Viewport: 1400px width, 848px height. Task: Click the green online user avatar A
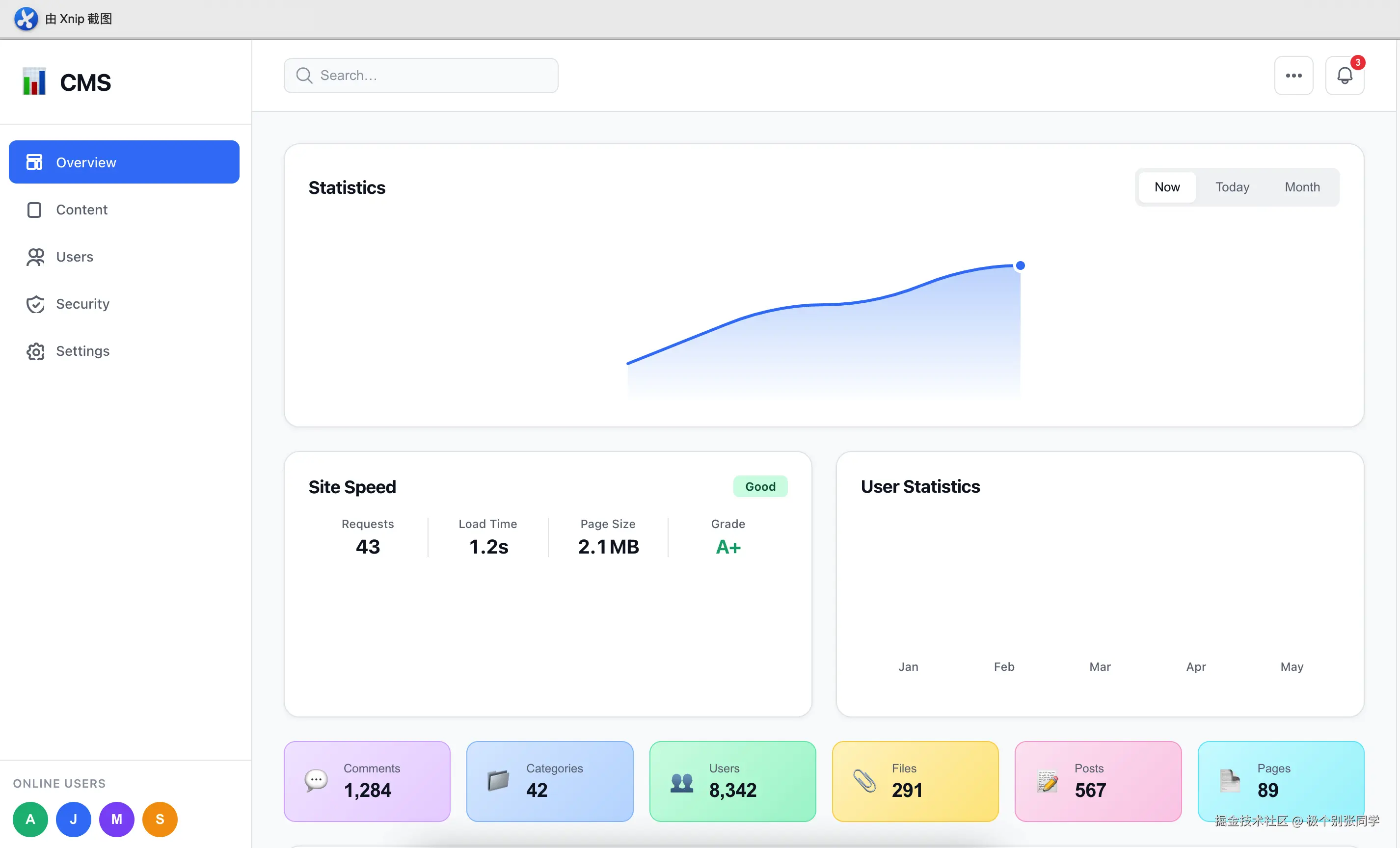point(30,819)
